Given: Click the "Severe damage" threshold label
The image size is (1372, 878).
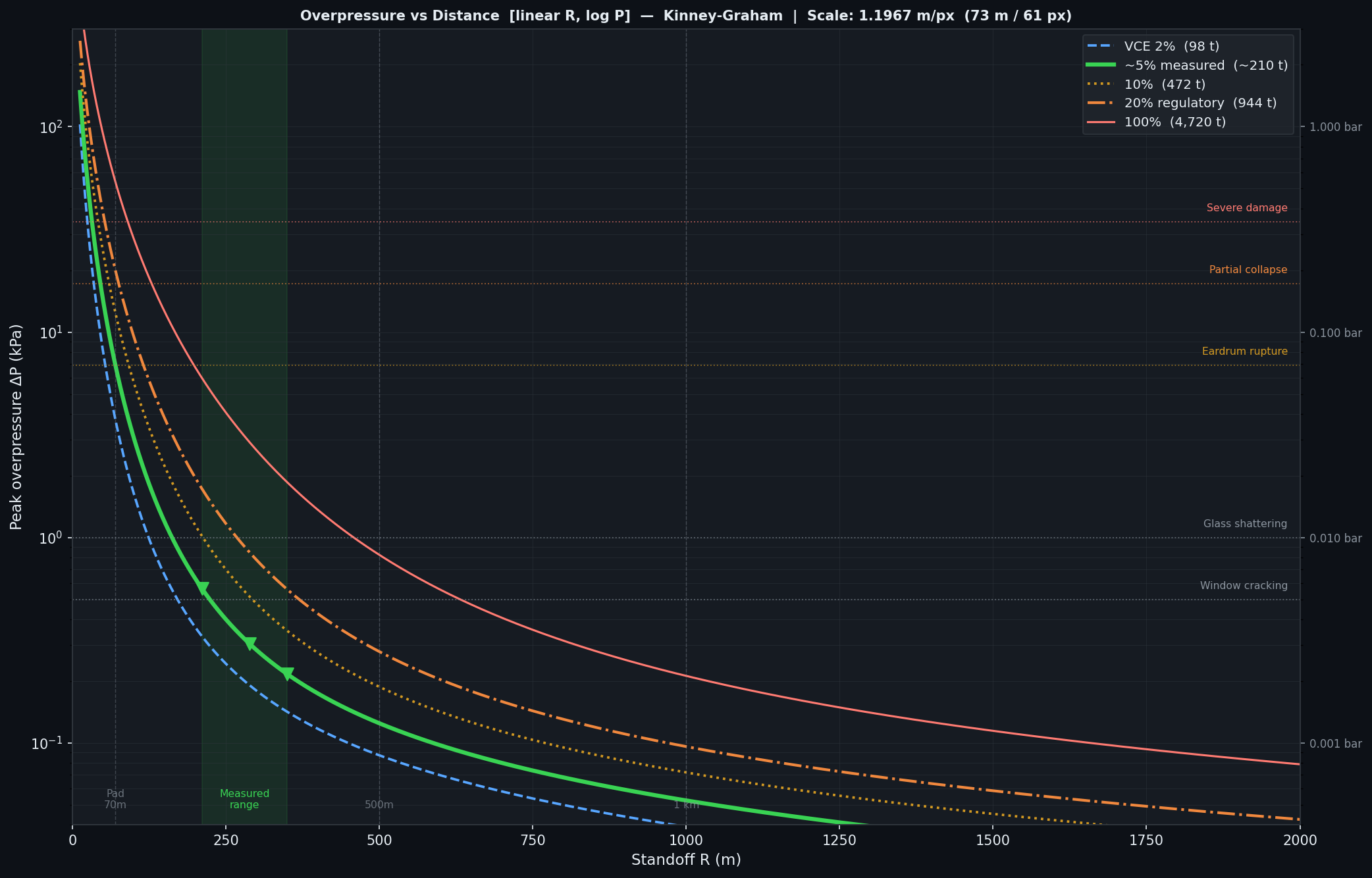Looking at the screenshot, I should point(1247,208).
